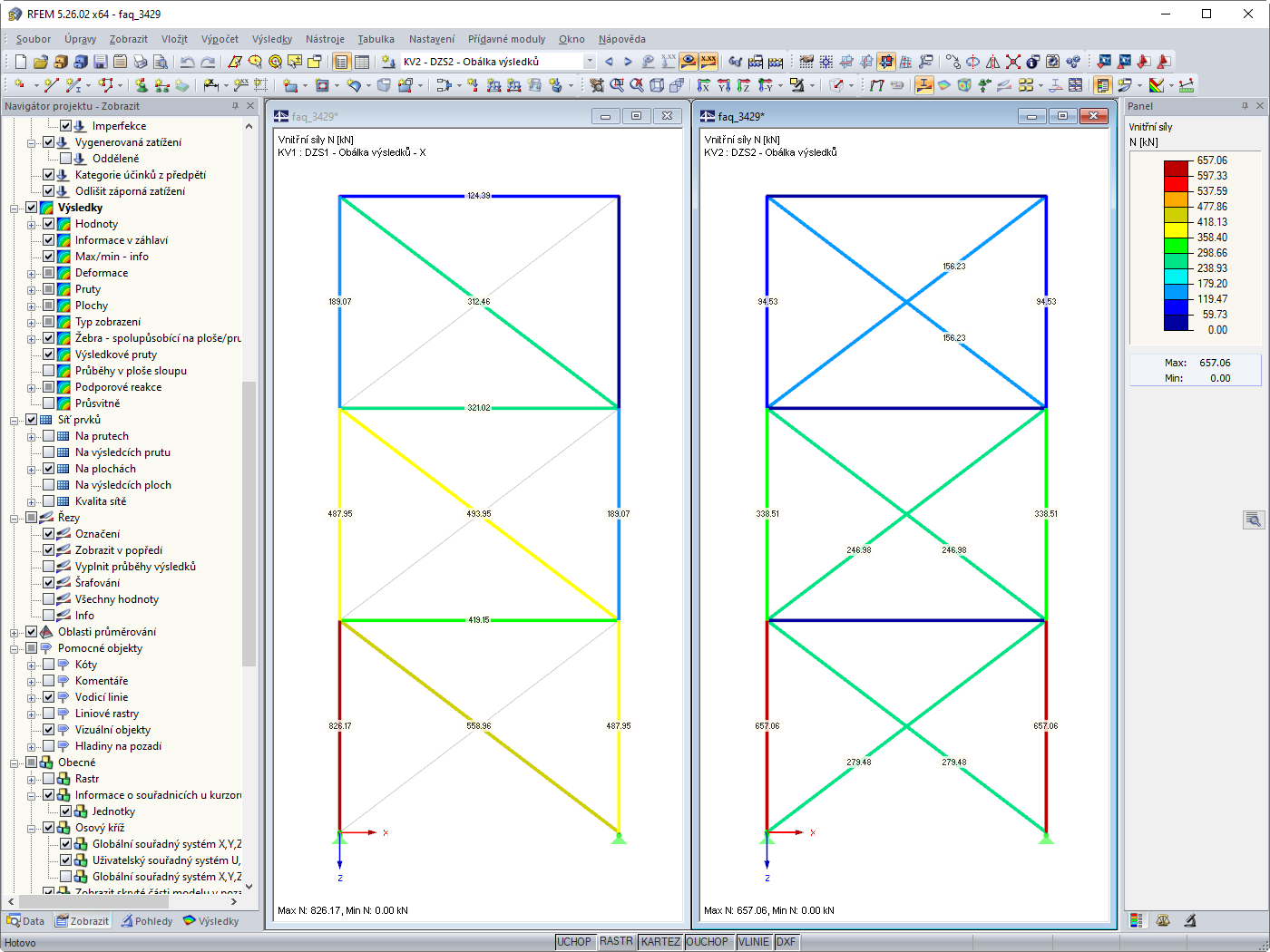1270x952 pixels.
Task: Toggle the UCHOP status bar button
Action: 574,942
